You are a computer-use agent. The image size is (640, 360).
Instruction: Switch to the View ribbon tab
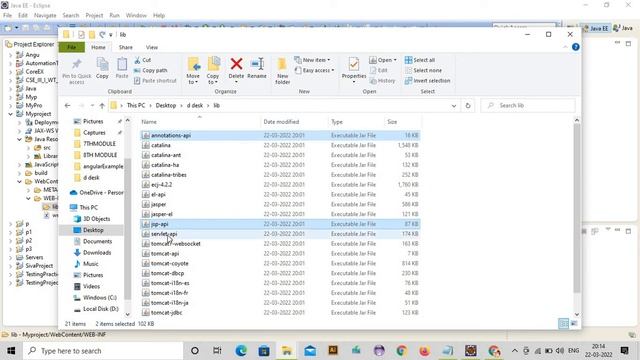(x=152, y=47)
